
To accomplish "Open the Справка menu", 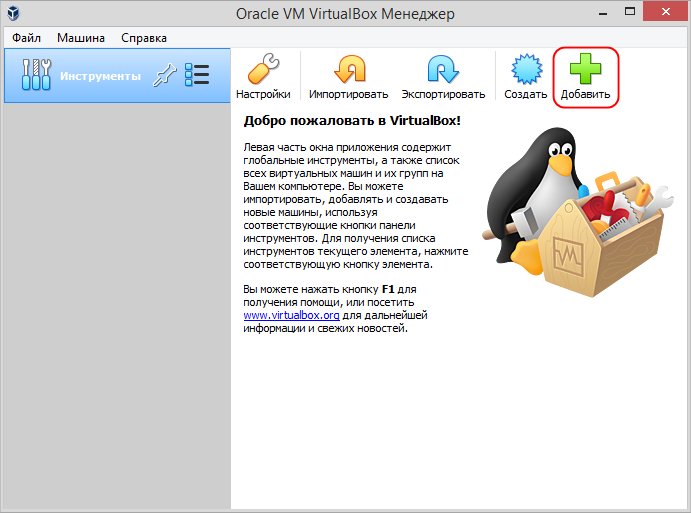I will (x=144, y=38).
